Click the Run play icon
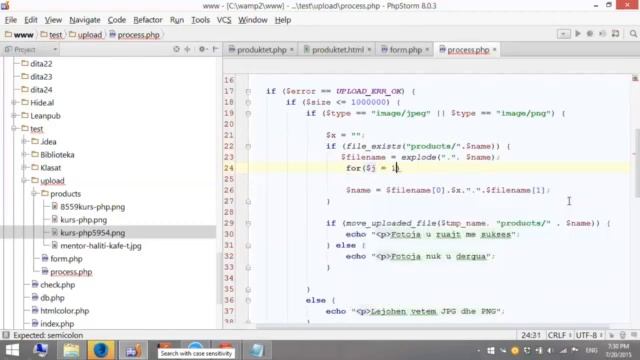This screenshot has width=640, height=360. [578, 34]
